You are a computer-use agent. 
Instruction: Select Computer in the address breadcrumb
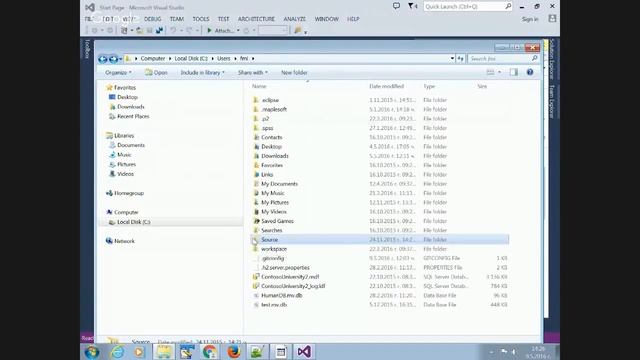pyautogui.click(x=153, y=58)
